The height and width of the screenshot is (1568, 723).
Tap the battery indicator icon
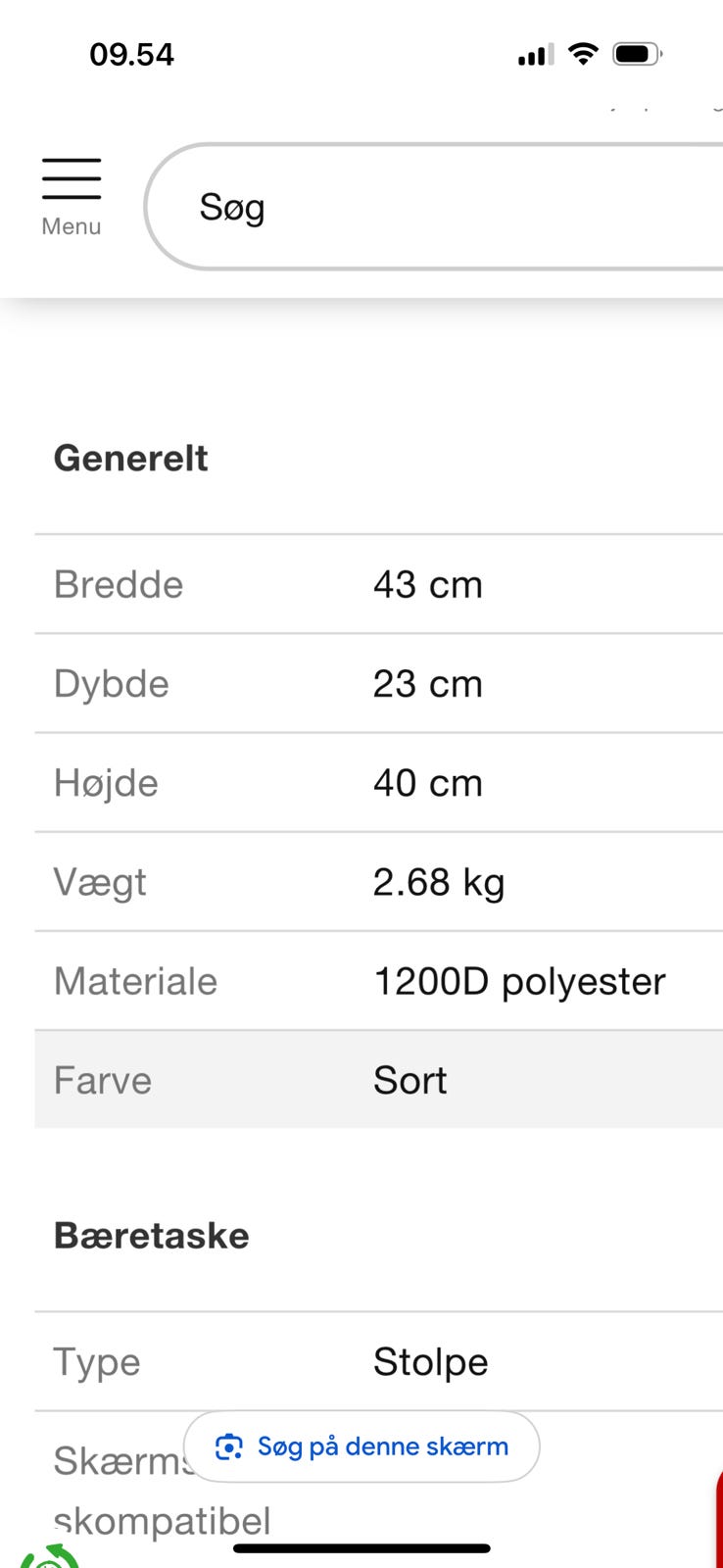pos(637,54)
